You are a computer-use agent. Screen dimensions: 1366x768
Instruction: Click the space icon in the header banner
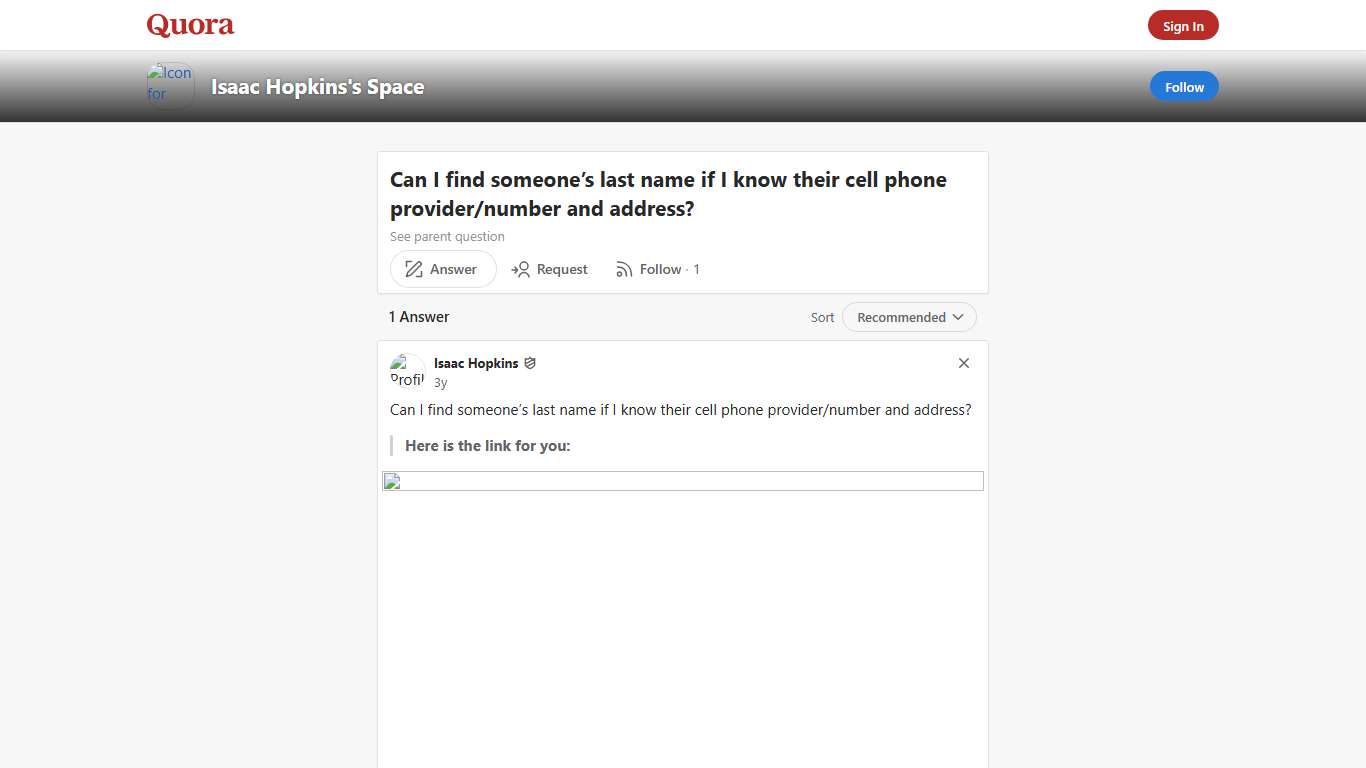(x=169, y=85)
